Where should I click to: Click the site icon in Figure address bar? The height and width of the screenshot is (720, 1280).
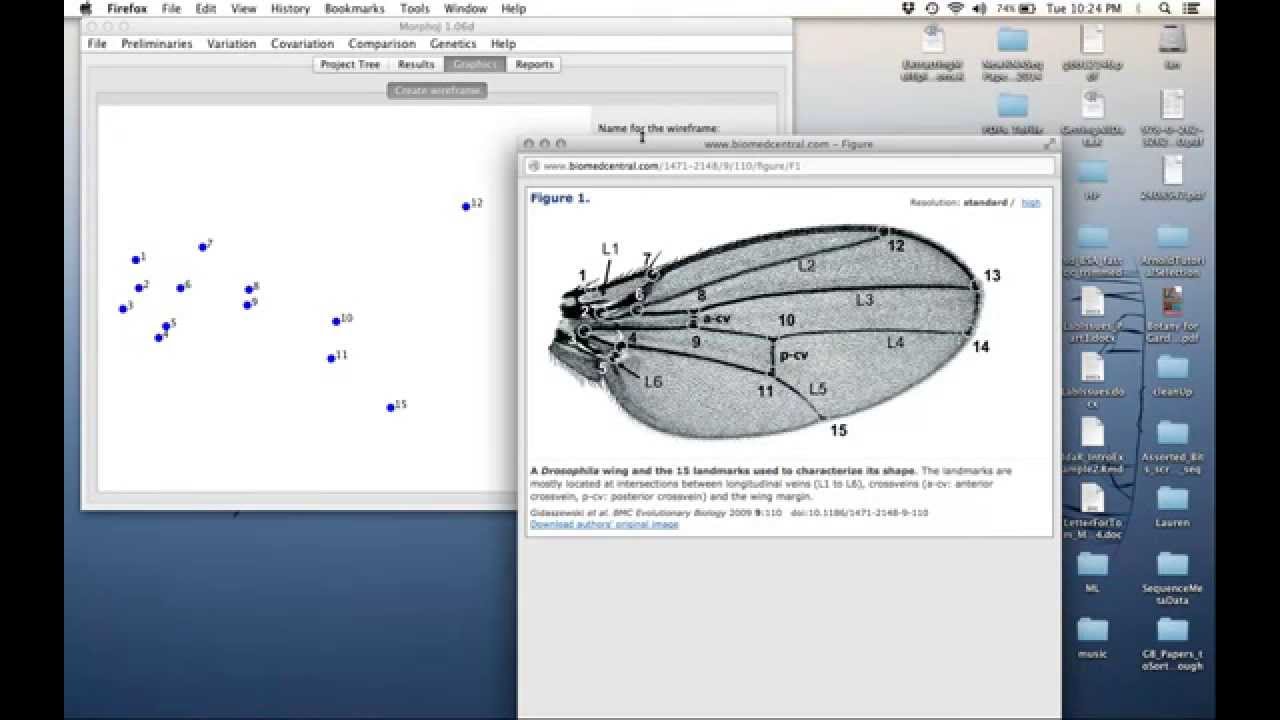point(534,166)
